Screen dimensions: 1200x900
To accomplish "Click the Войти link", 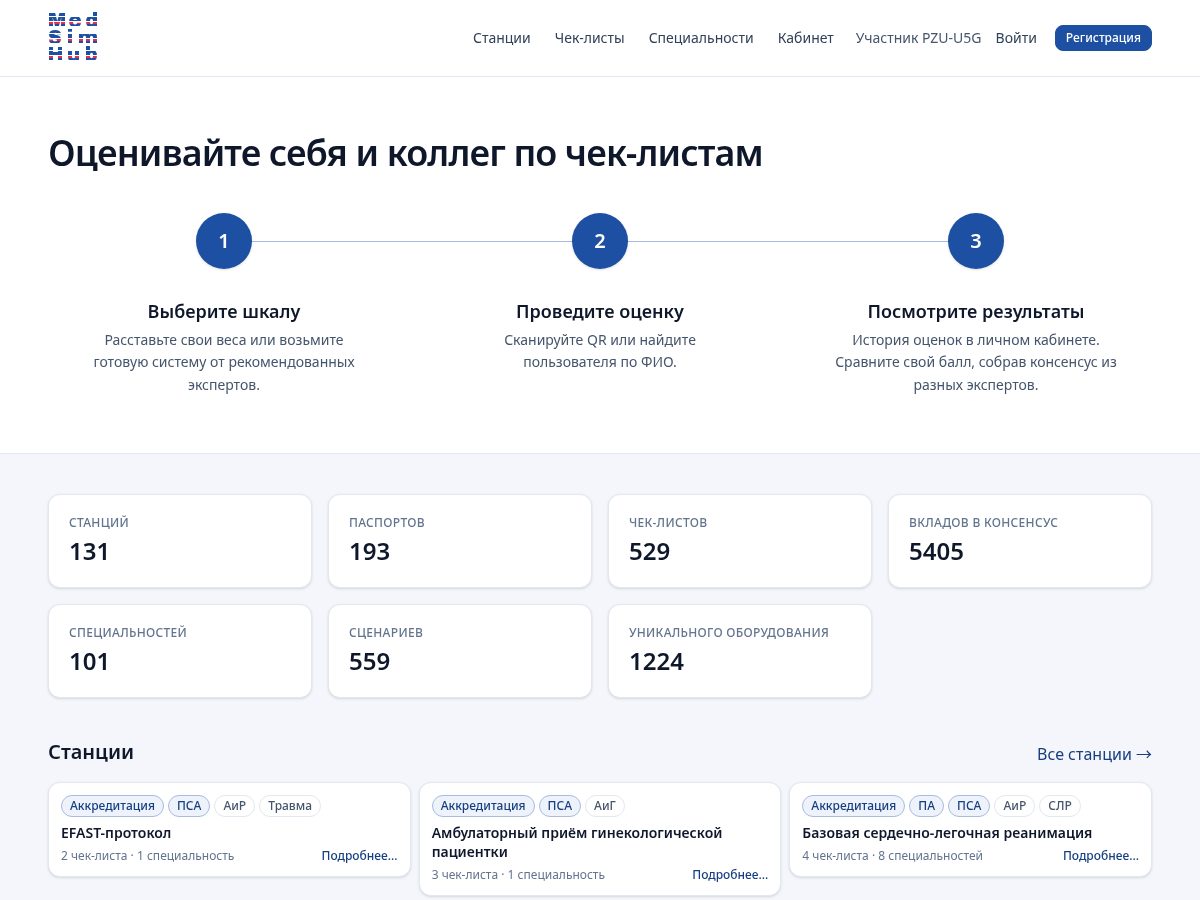I will click(x=1016, y=38).
